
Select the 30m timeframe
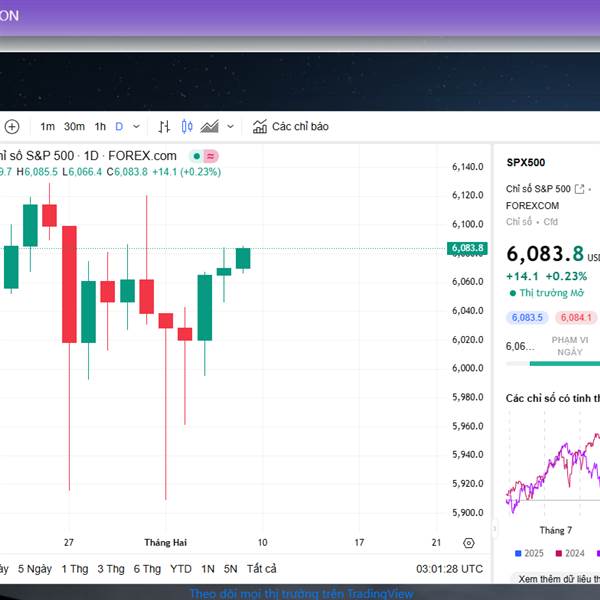(x=74, y=127)
